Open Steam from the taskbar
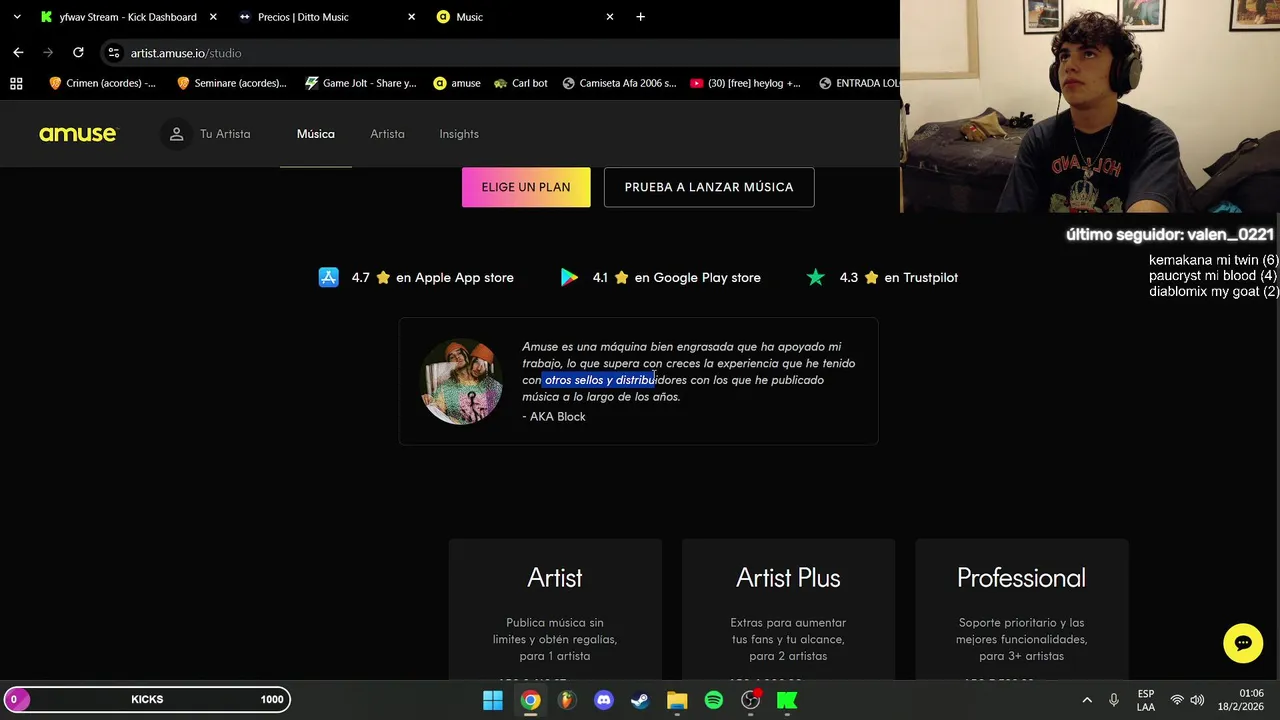This screenshot has height=720, width=1280. coord(640,700)
